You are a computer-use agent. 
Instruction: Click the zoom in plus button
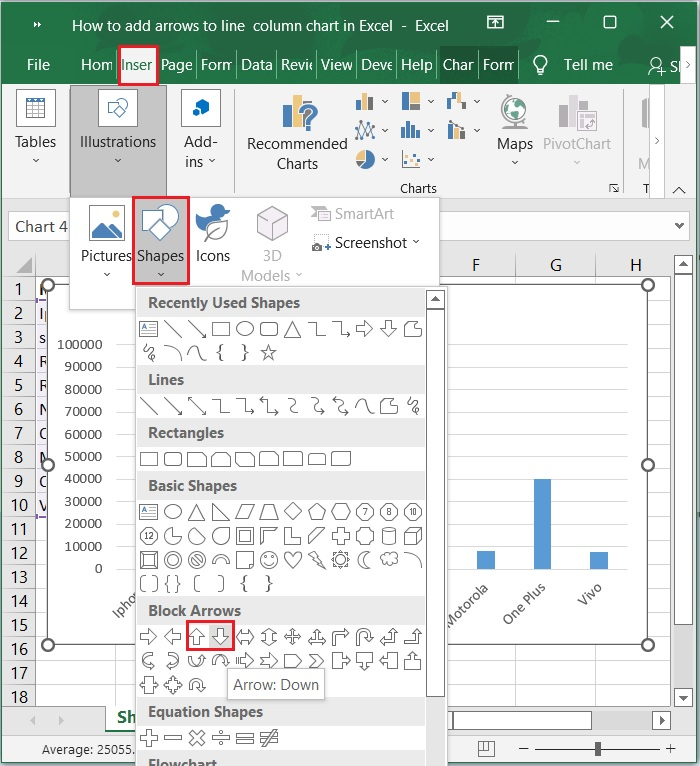671,748
